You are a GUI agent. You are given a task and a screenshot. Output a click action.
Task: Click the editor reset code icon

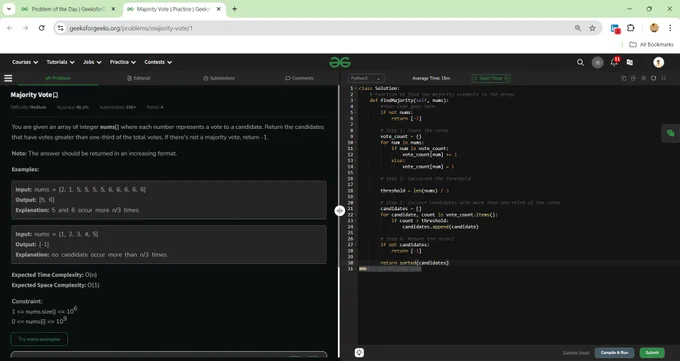click(653, 78)
